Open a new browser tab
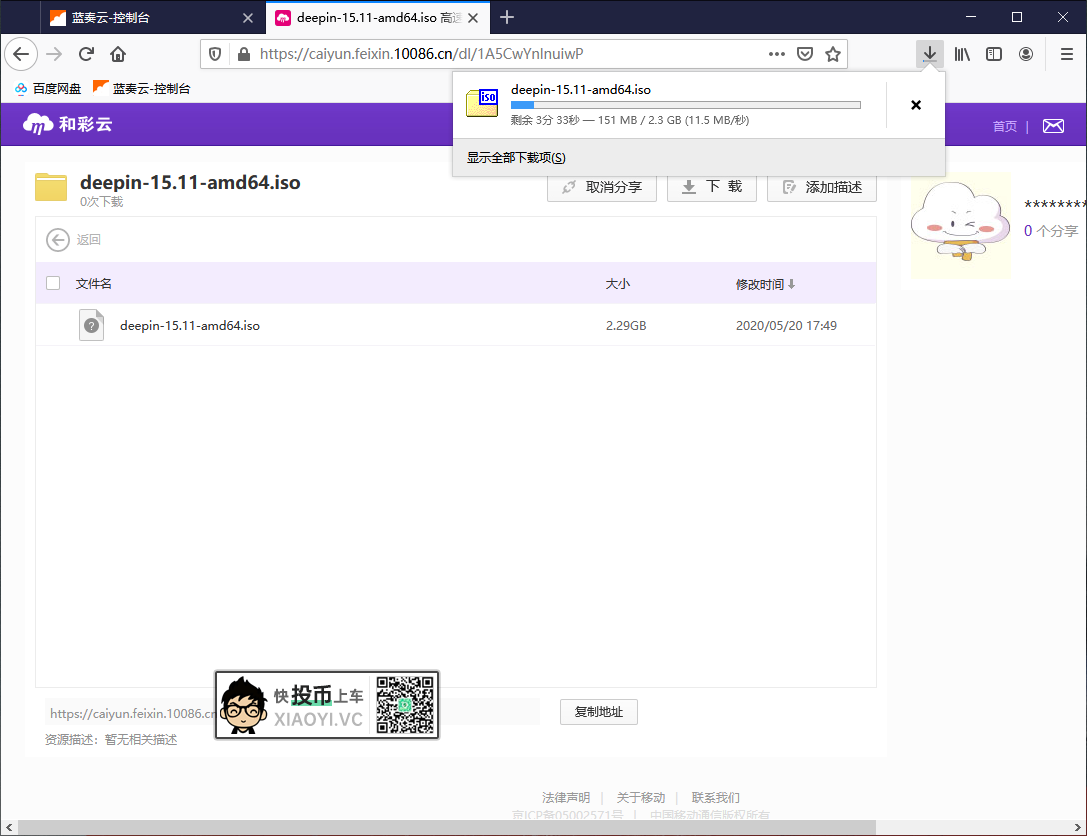Screen dimensions: 1087x836 pos(507,17)
